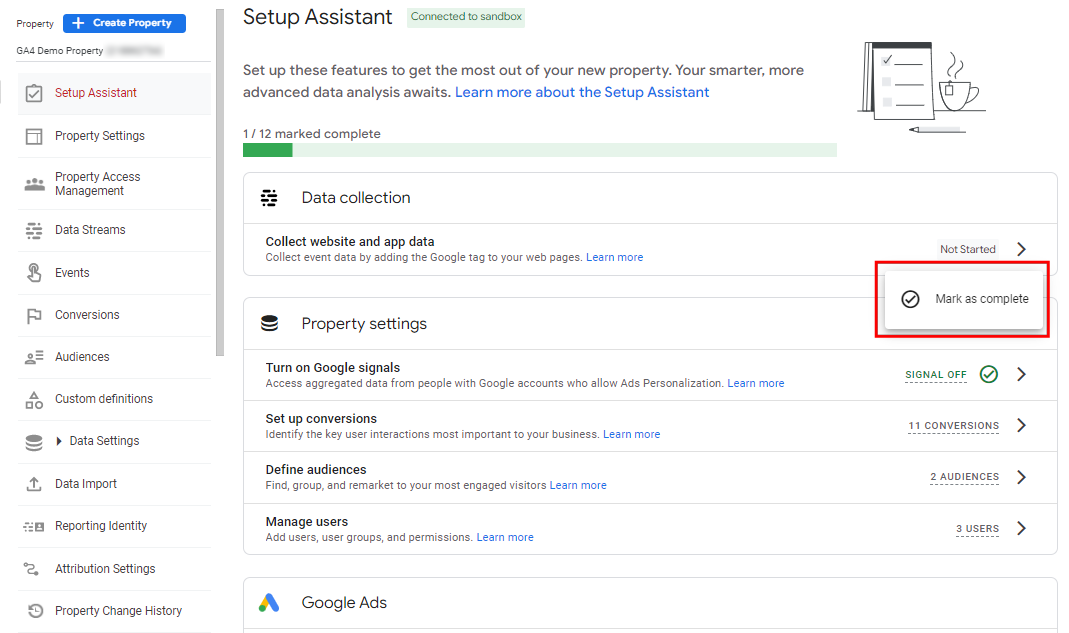Open the Manage users chevron
Image resolution: width=1069 pixels, height=633 pixels.
pyautogui.click(x=1021, y=528)
